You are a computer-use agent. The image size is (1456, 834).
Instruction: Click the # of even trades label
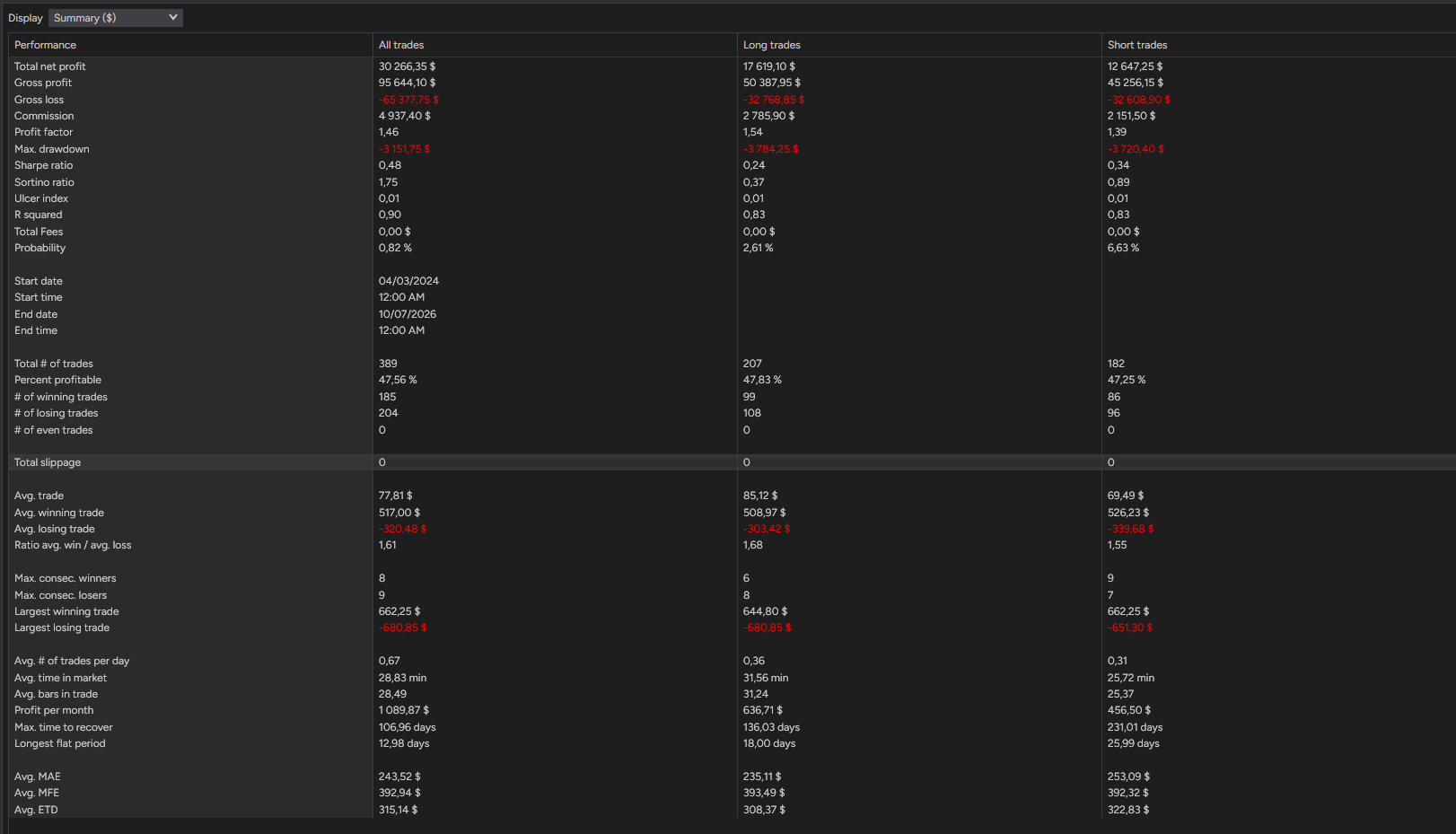(x=54, y=430)
